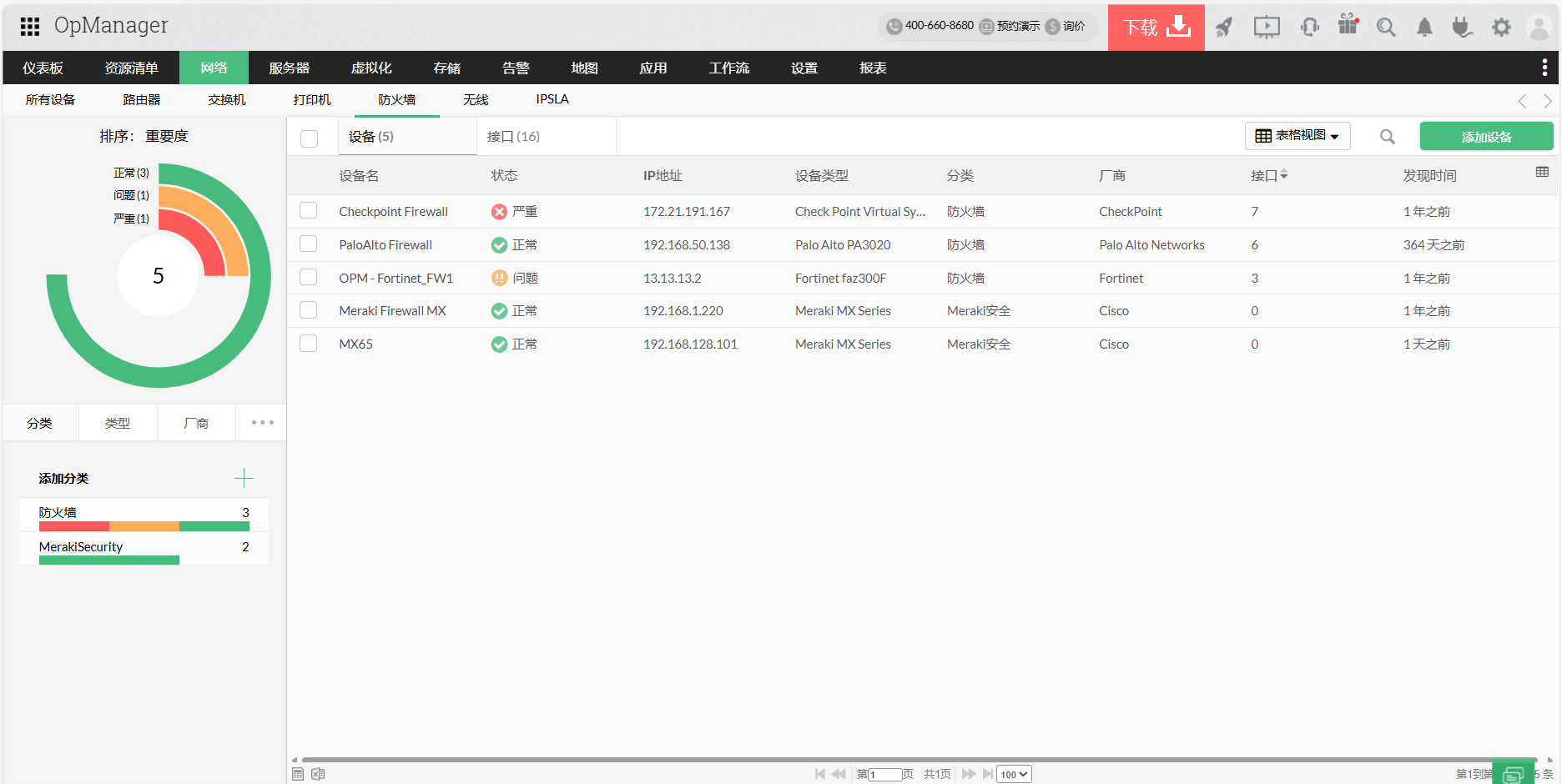1562x784 pixels.
Task: Filter by 正常 (3) in donut legend
Action: pos(131,173)
